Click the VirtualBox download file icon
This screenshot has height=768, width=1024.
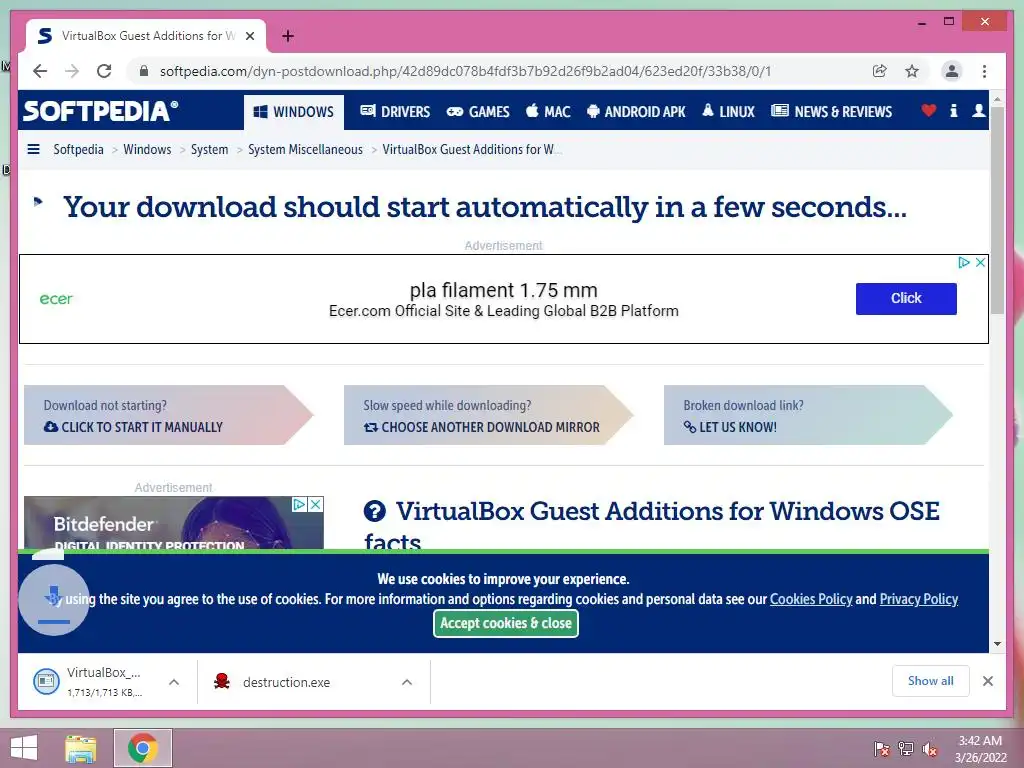[46, 682]
